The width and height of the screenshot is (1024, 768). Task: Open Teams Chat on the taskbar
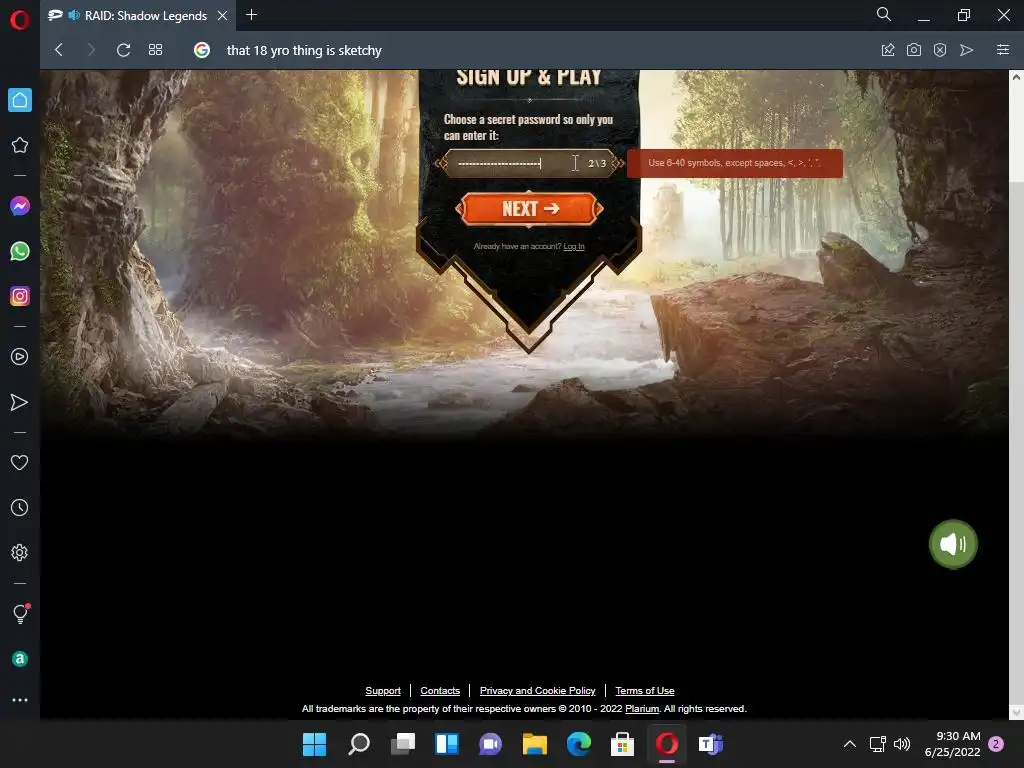490,744
